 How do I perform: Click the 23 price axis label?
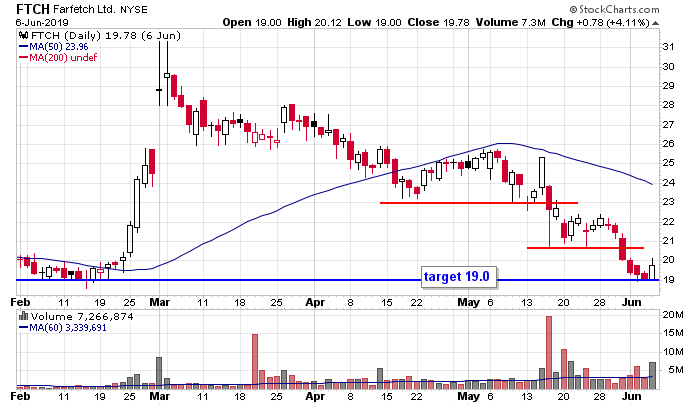pos(668,202)
